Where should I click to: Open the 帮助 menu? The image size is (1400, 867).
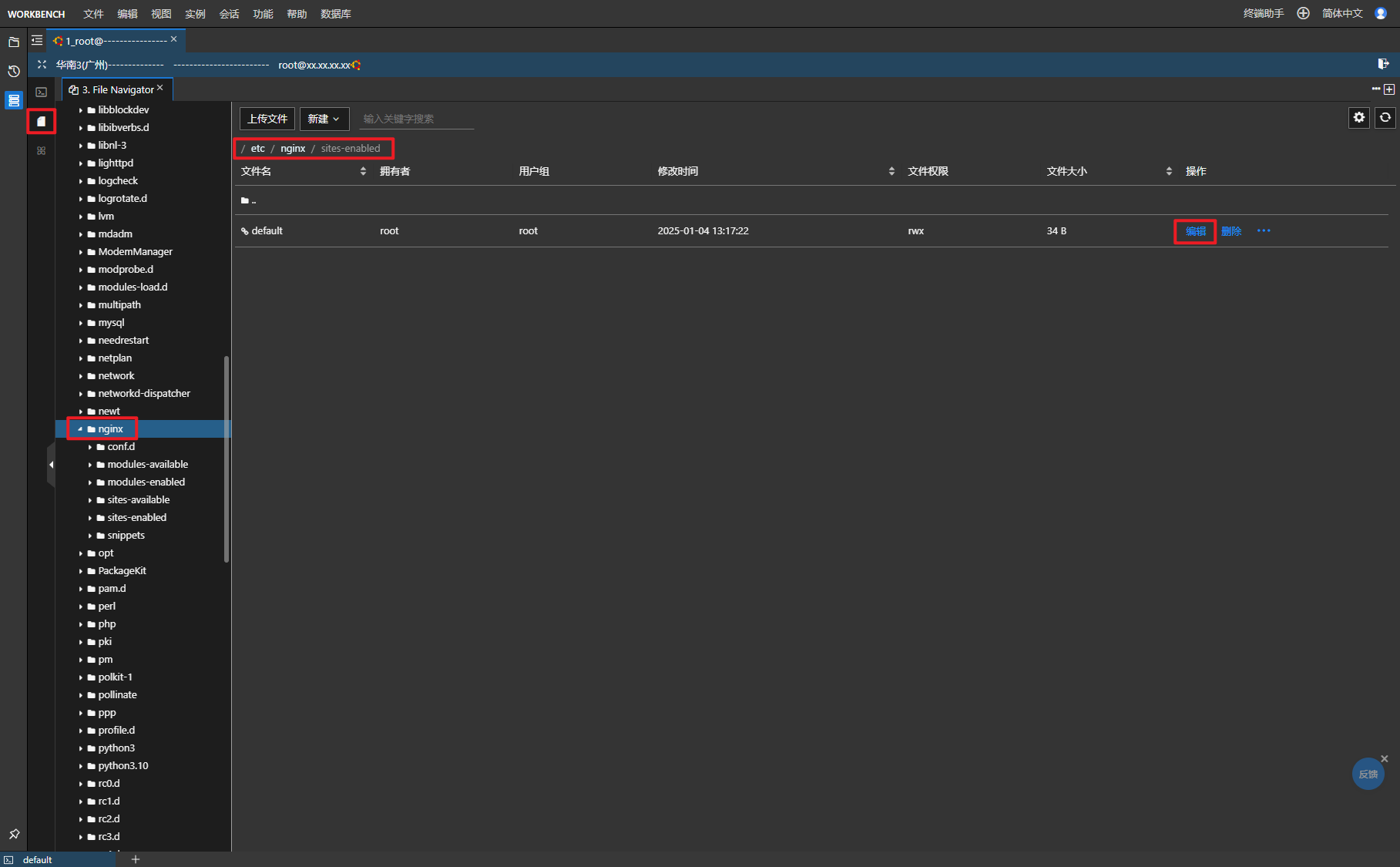[x=297, y=14]
